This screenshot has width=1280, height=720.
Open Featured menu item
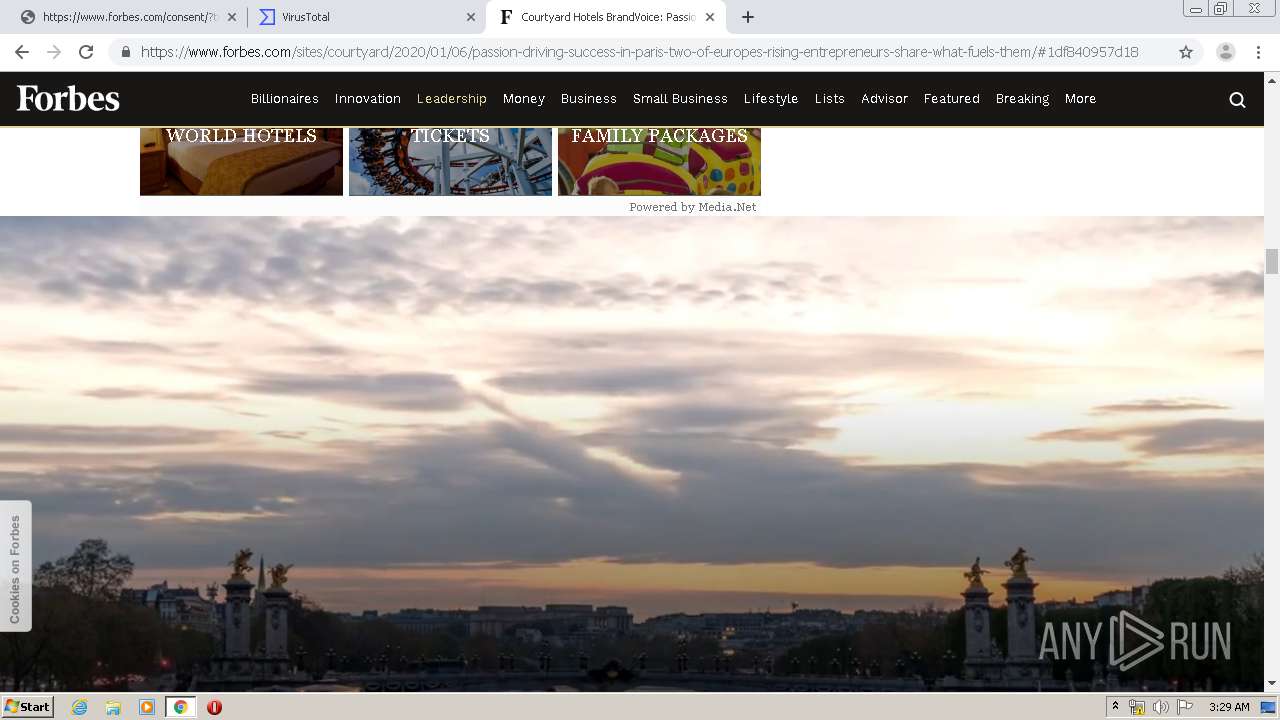pos(952,99)
